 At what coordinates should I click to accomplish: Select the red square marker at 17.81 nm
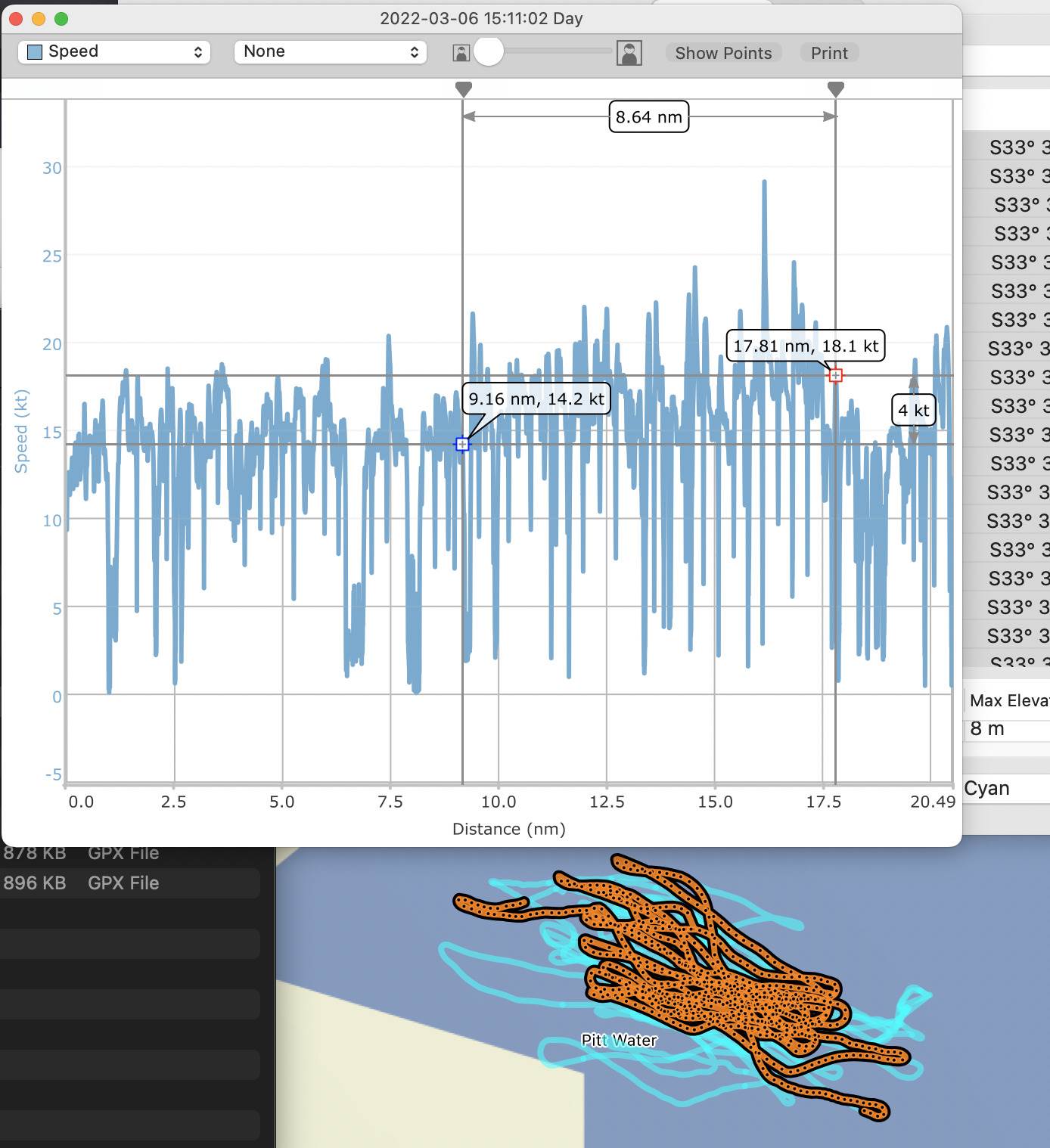click(835, 376)
